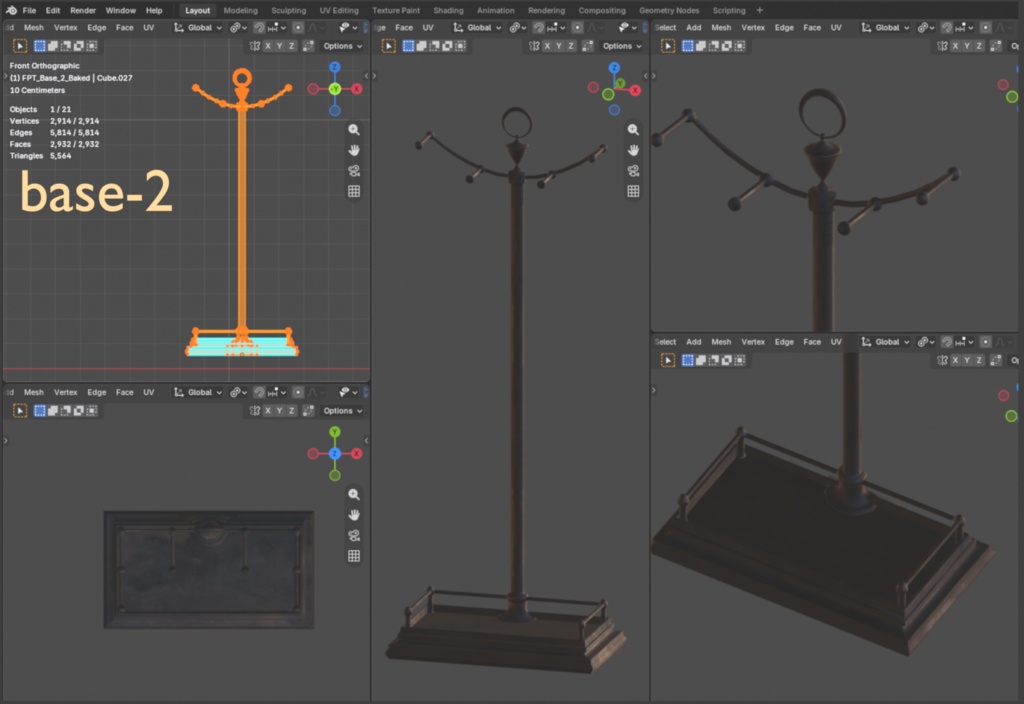Toggle X axis mirror in top-left viewport
Screen dimensions: 1024x704
pyautogui.click(x=268, y=46)
